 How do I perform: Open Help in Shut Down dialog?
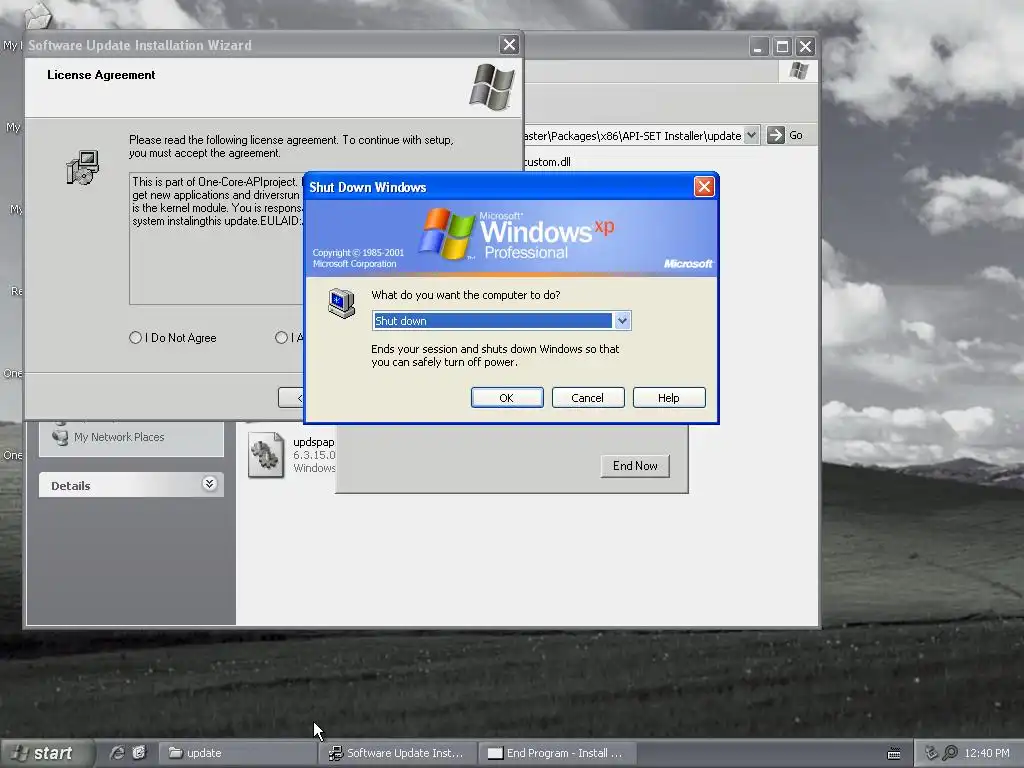669,398
